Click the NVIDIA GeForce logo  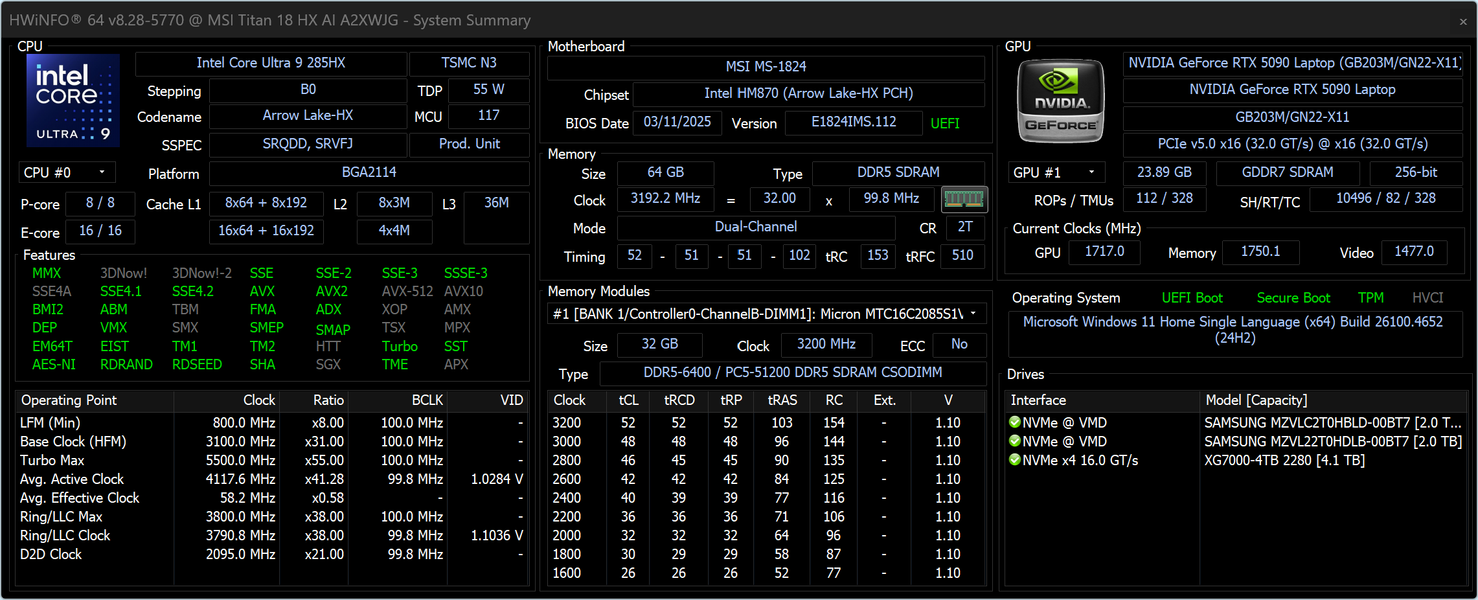(1062, 100)
